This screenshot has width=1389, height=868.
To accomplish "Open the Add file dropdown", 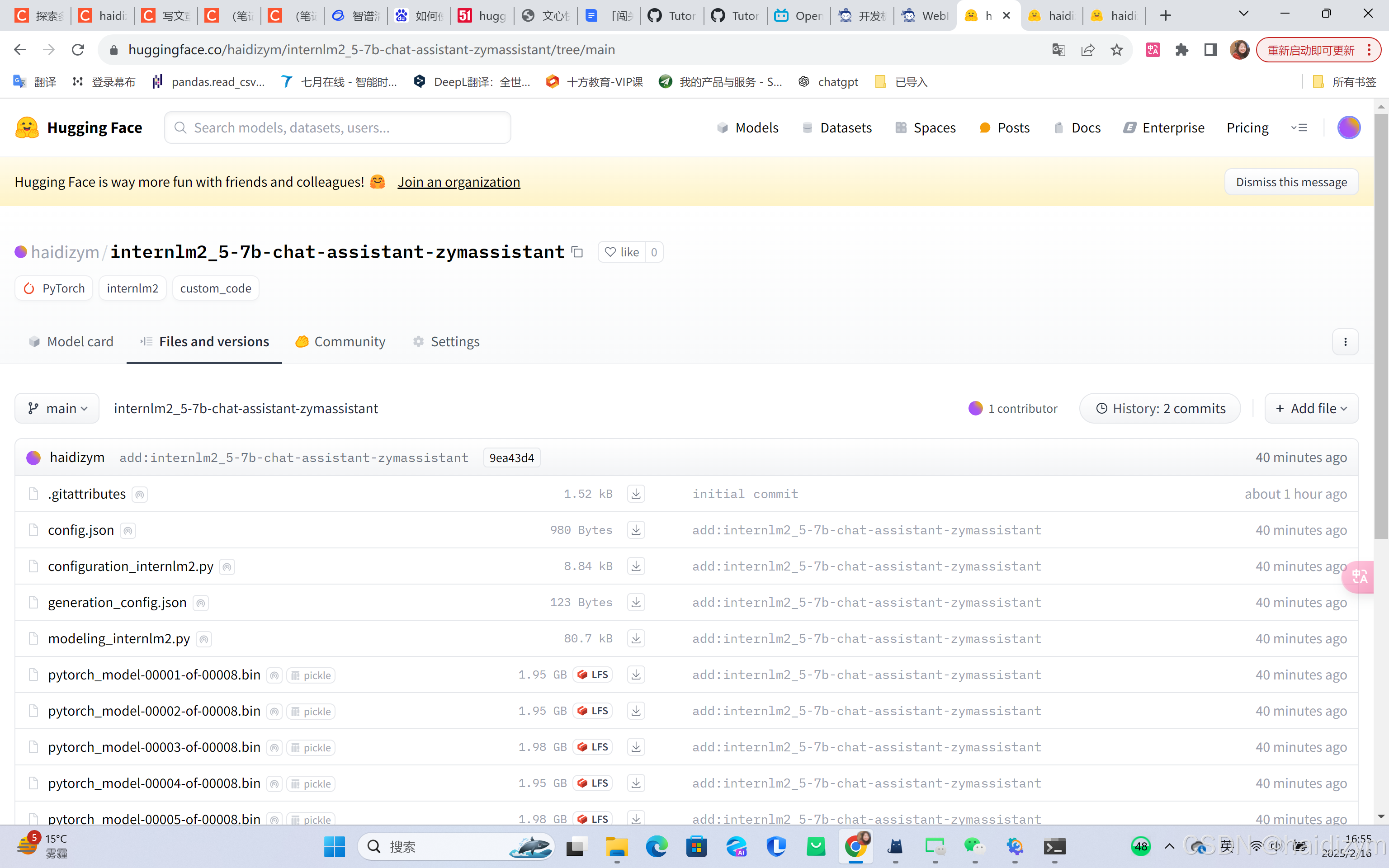I will (x=1312, y=408).
